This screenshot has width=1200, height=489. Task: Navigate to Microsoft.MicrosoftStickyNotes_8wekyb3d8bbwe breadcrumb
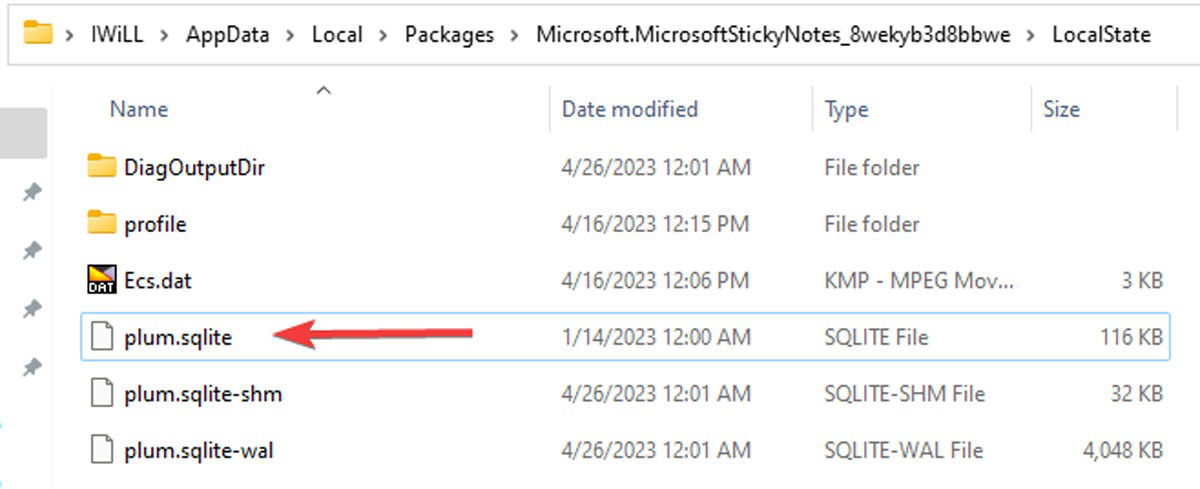[773, 34]
